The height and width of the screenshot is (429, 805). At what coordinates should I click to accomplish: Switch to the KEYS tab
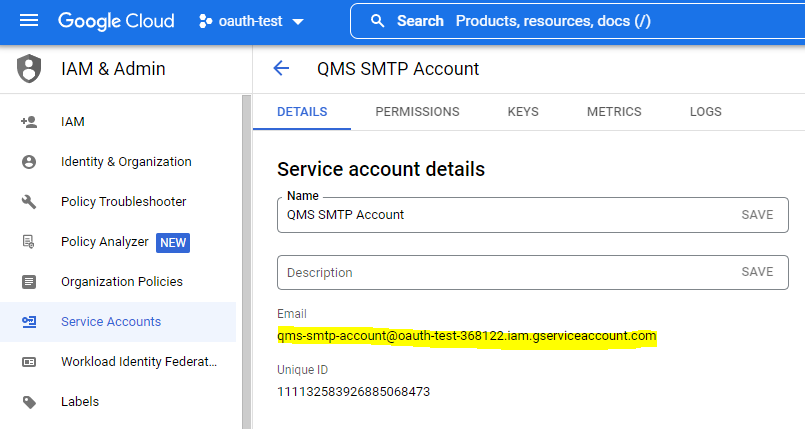click(523, 112)
